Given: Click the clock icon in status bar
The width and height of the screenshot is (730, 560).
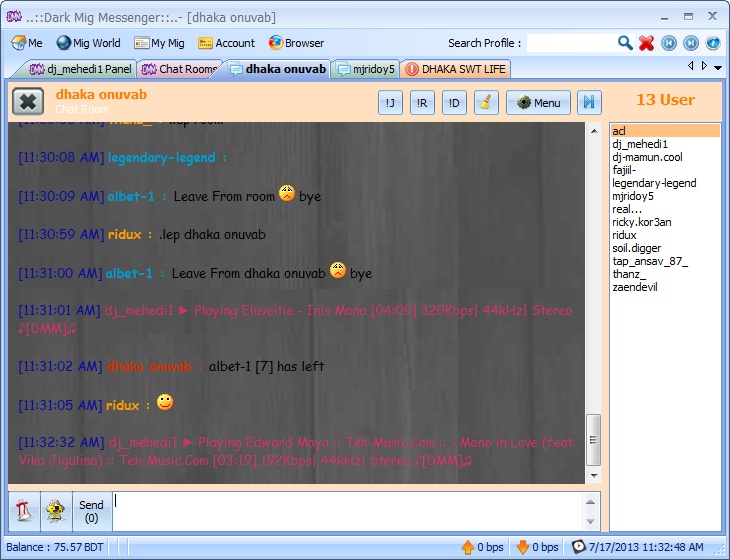Looking at the screenshot, I should (578, 547).
